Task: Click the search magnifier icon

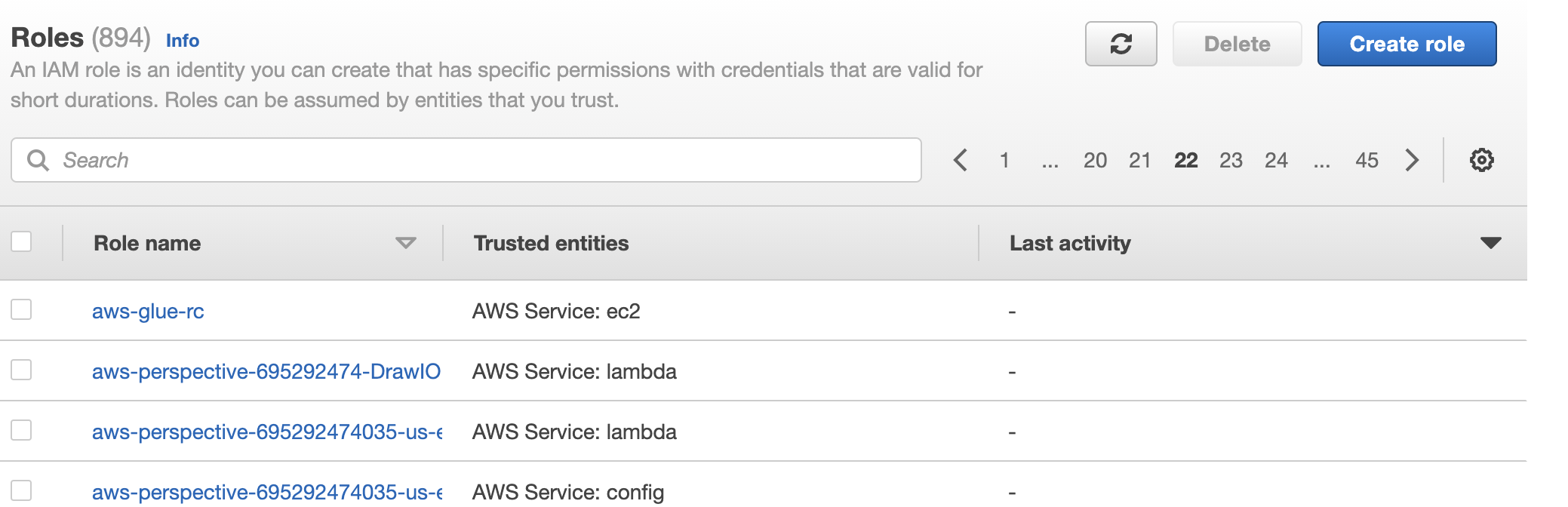Action: point(38,160)
